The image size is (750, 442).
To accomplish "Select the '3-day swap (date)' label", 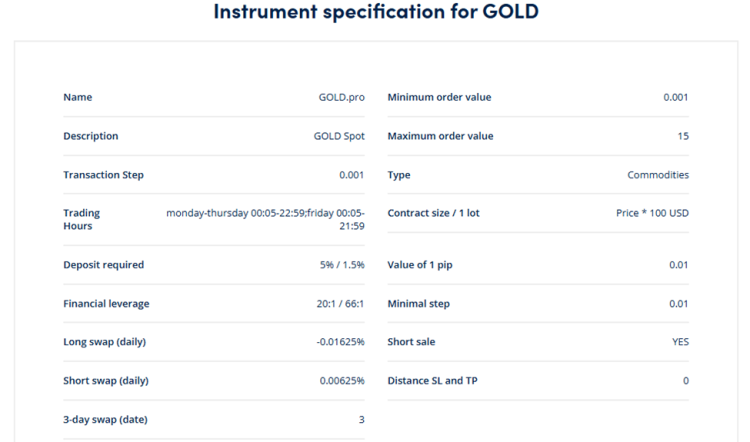I will tap(105, 420).
